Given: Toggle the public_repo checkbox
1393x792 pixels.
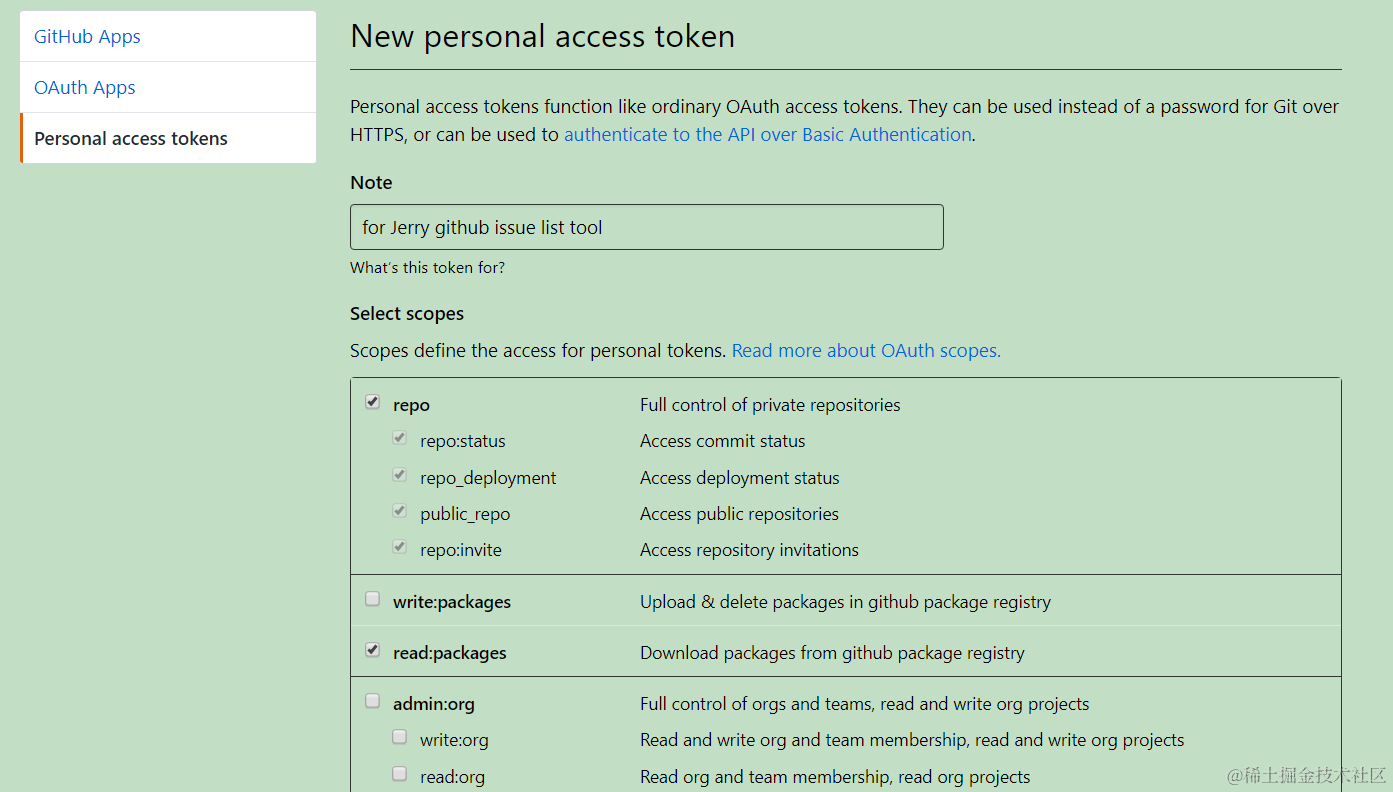Looking at the screenshot, I should 400,511.
